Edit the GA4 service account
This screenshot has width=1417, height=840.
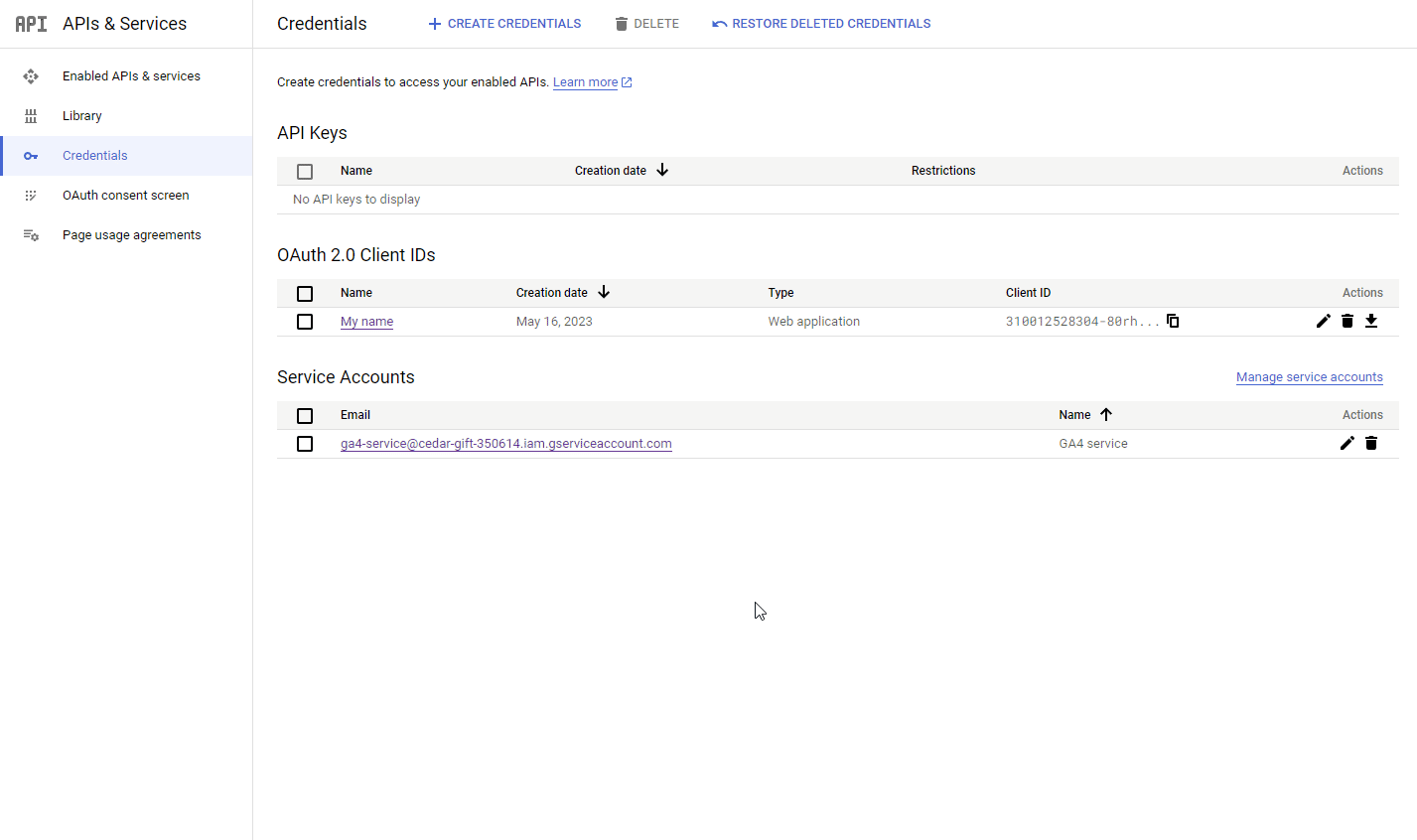click(1346, 443)
